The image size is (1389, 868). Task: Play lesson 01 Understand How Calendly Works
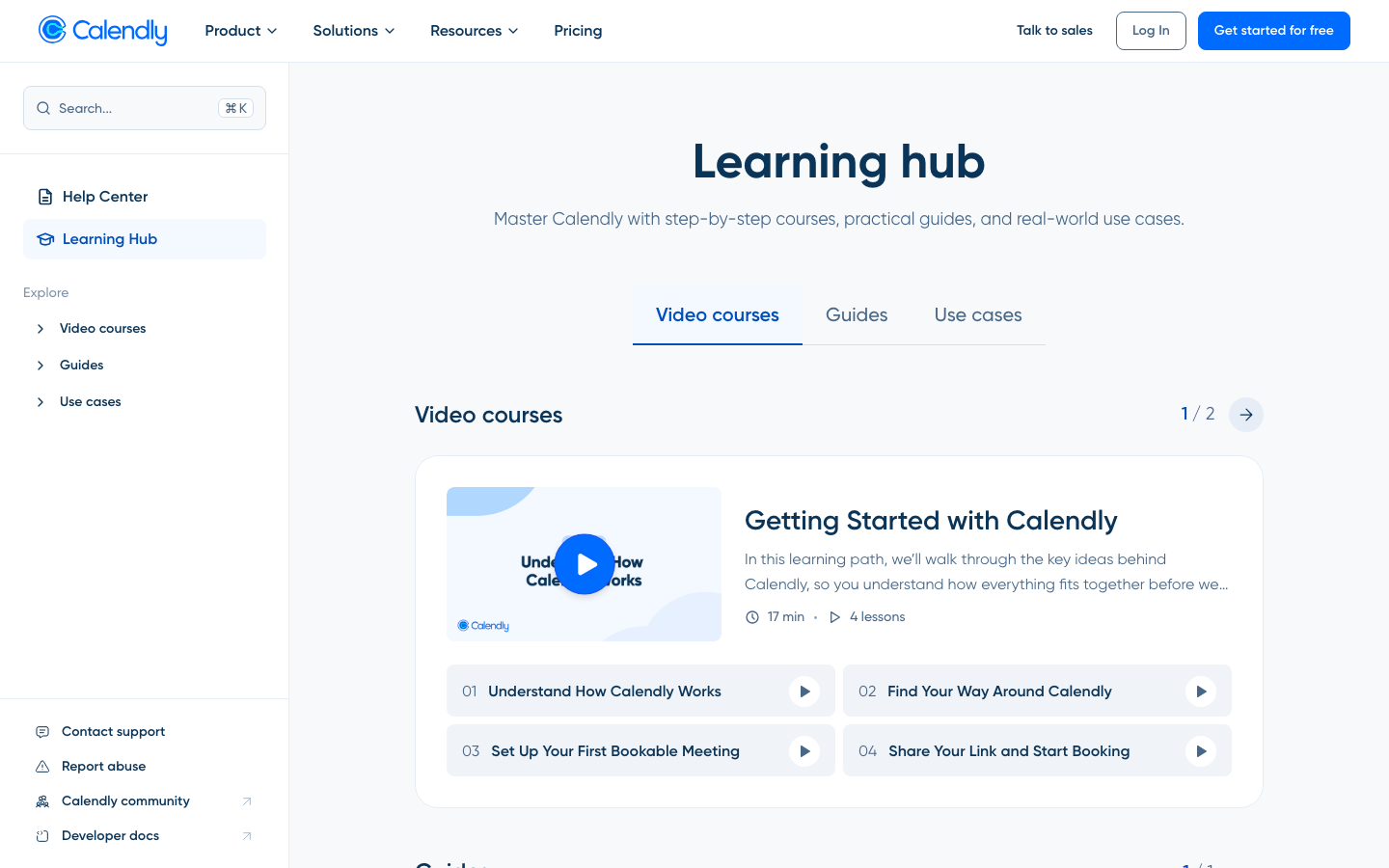click(x=804, y=692)
